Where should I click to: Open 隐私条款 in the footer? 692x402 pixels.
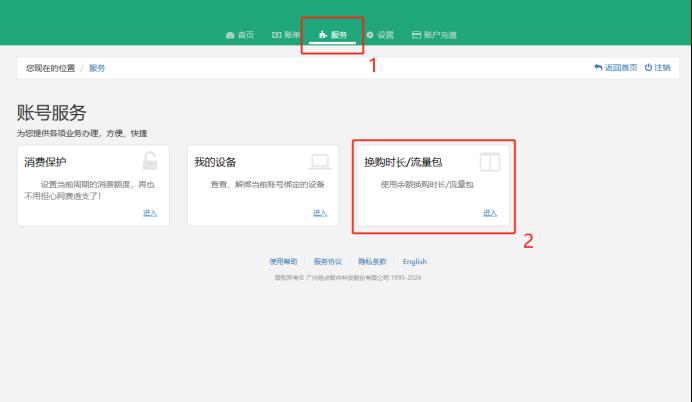click(372, 262)
